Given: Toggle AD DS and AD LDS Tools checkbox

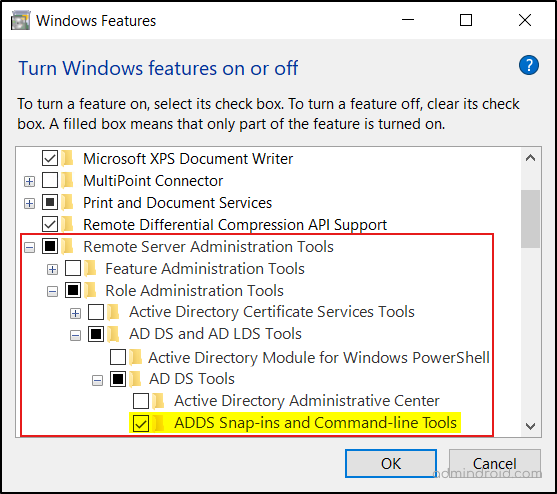Looking at the screenshot, I should [96, 334].
